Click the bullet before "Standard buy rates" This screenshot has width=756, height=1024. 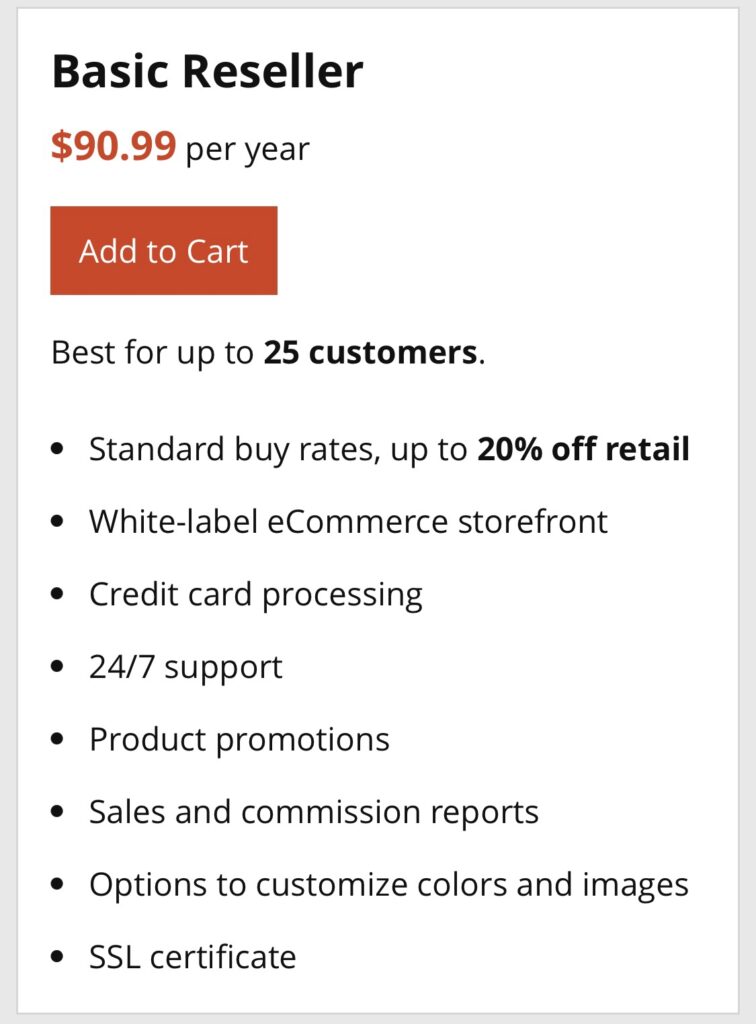click(x=58, y=449)
